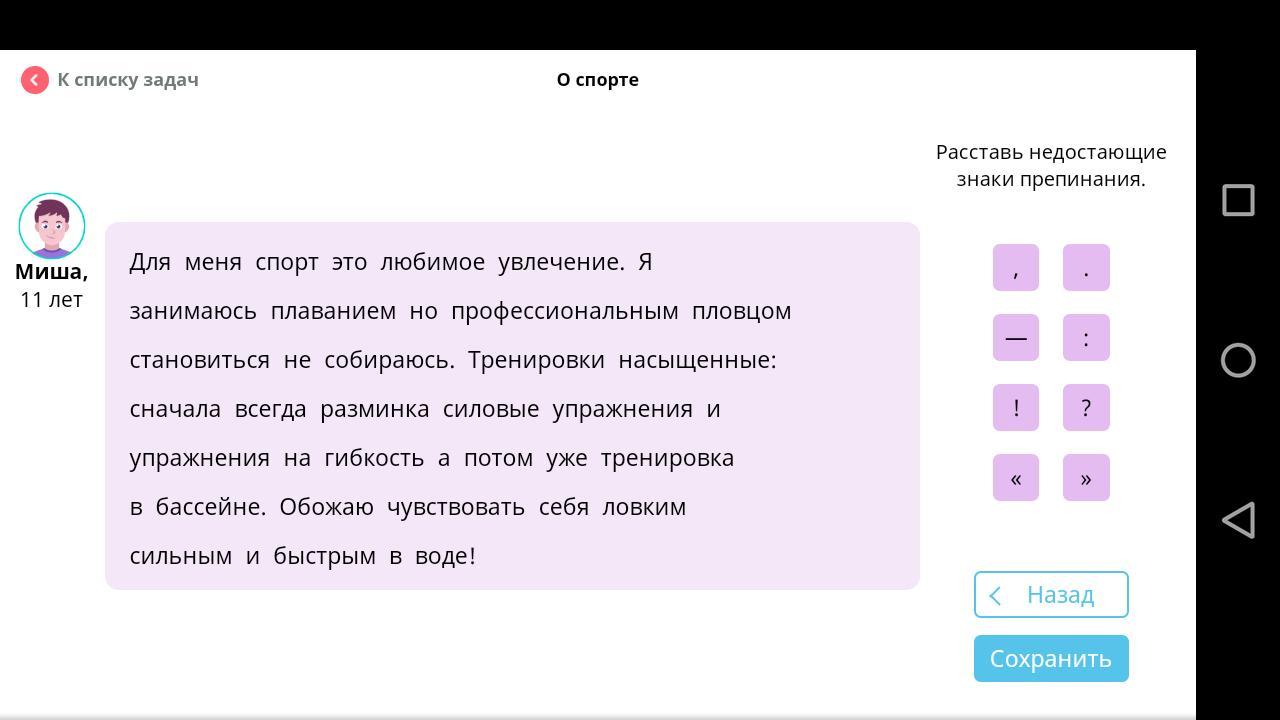Viewport: 1280px width, 720px height.
Task: Click the word "Тренировки" in the passage
Action: click(536, 360)
